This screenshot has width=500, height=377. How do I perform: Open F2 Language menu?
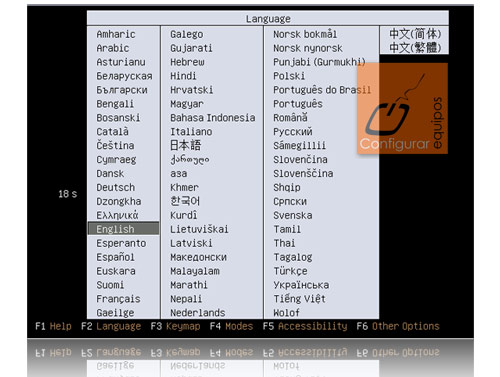pos(111,326)
